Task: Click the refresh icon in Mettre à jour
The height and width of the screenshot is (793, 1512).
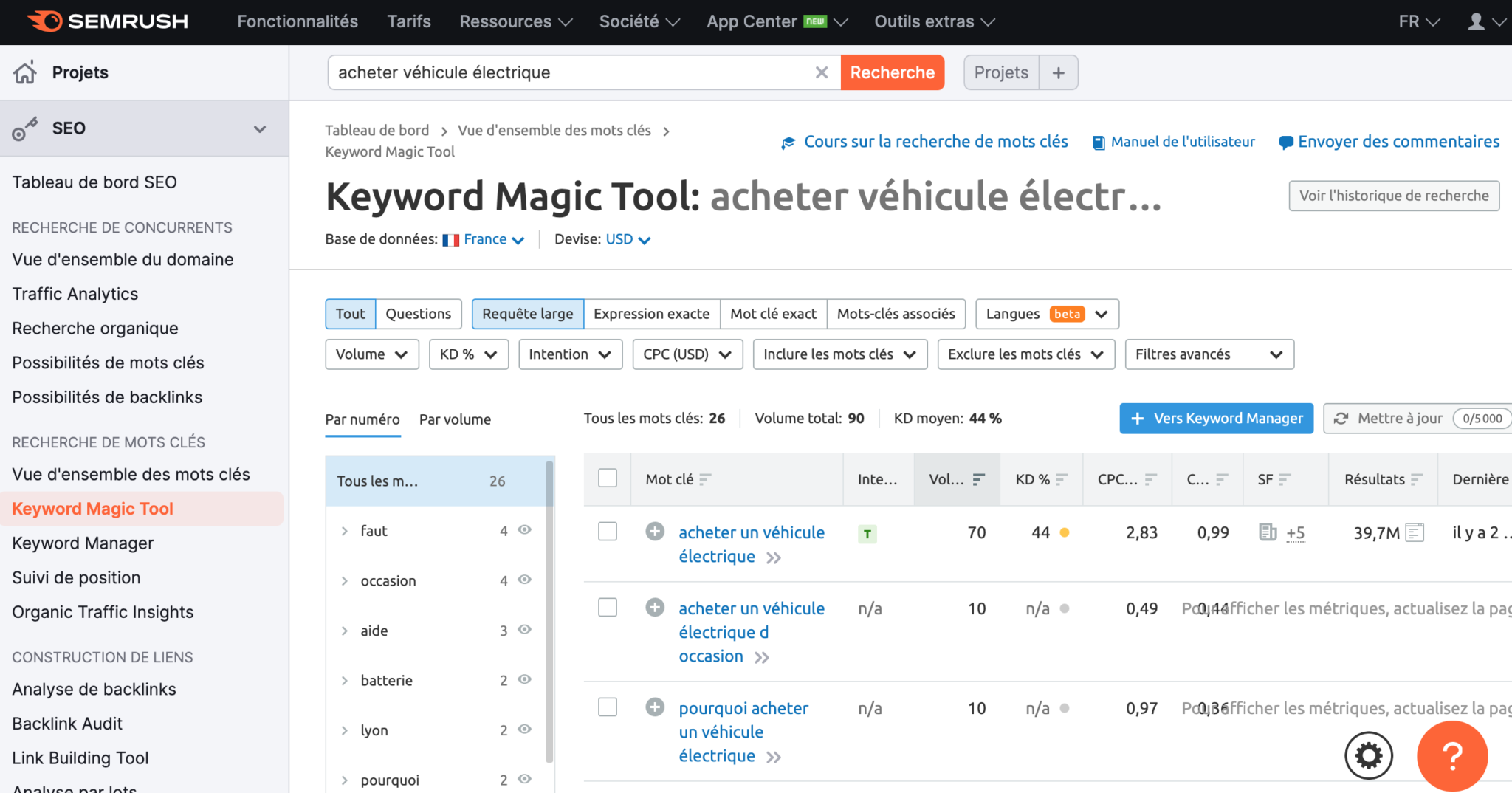Action: (1341, 419)
